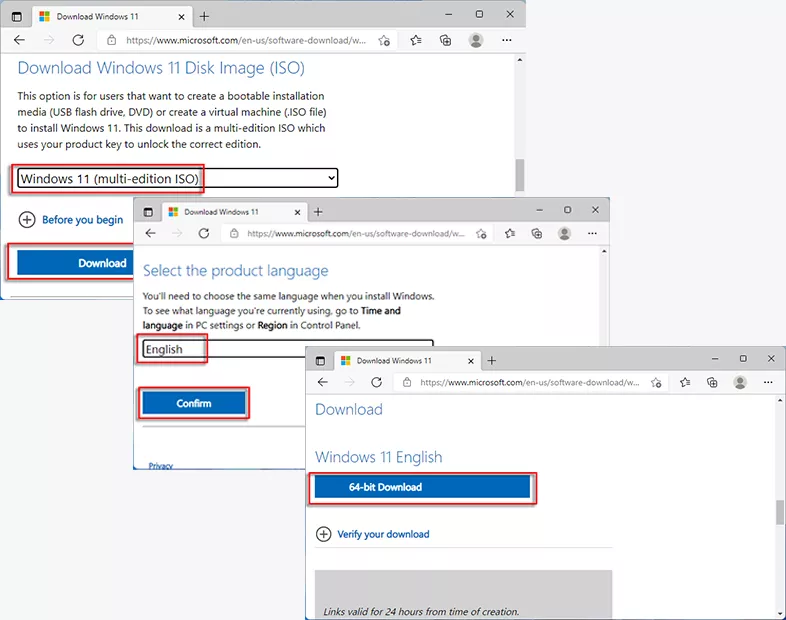Expand the Before you begin section
This screenshot has width=786, height=620.
[71, 220]
